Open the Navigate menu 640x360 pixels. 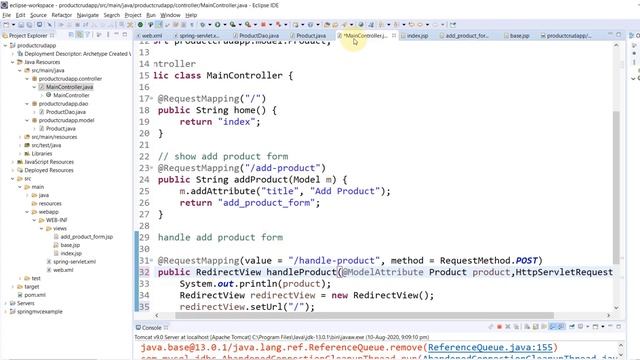[x=88, y=15]
